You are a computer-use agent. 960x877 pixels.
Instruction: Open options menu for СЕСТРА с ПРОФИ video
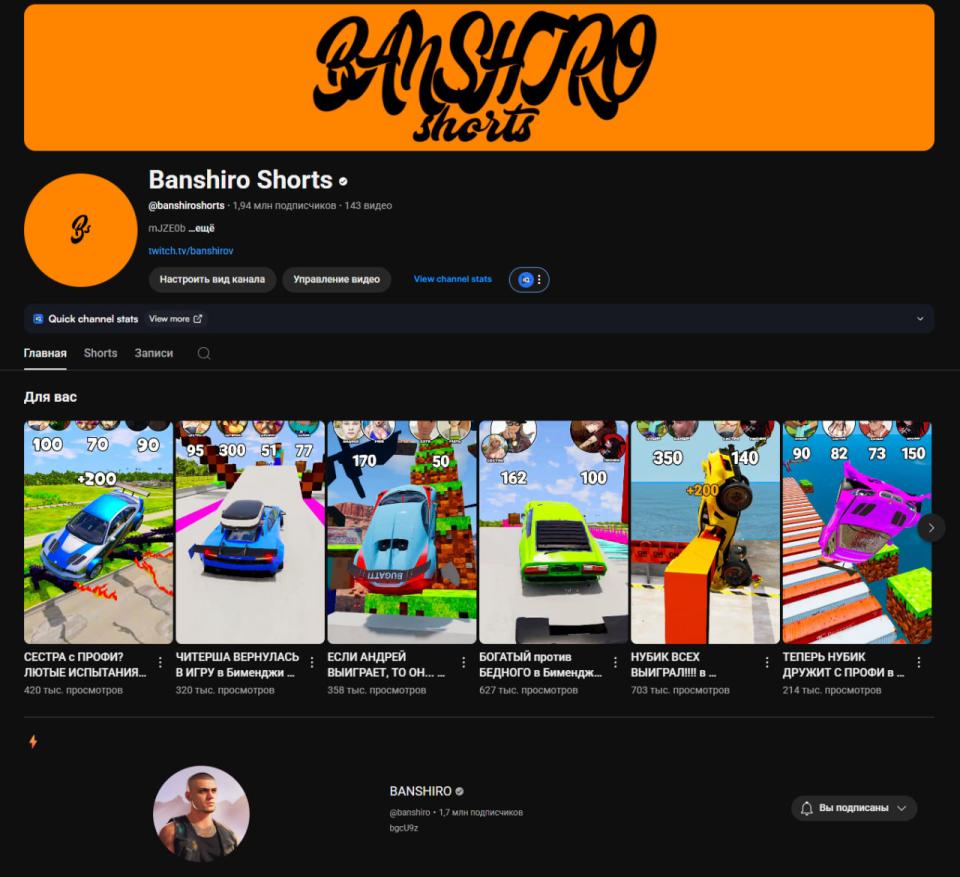pos(160,662)
